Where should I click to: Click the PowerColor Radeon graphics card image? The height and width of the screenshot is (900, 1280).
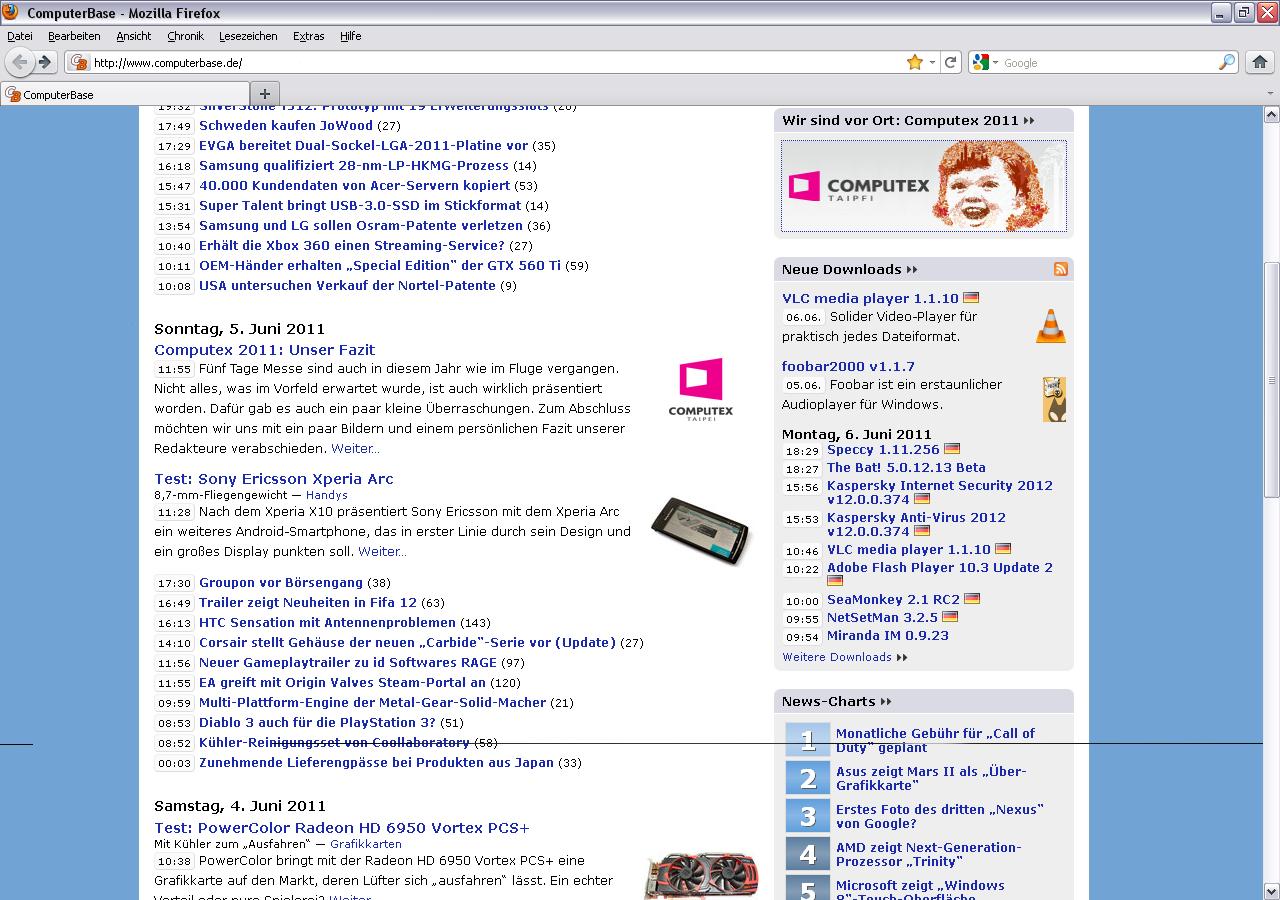pos(700,876)
